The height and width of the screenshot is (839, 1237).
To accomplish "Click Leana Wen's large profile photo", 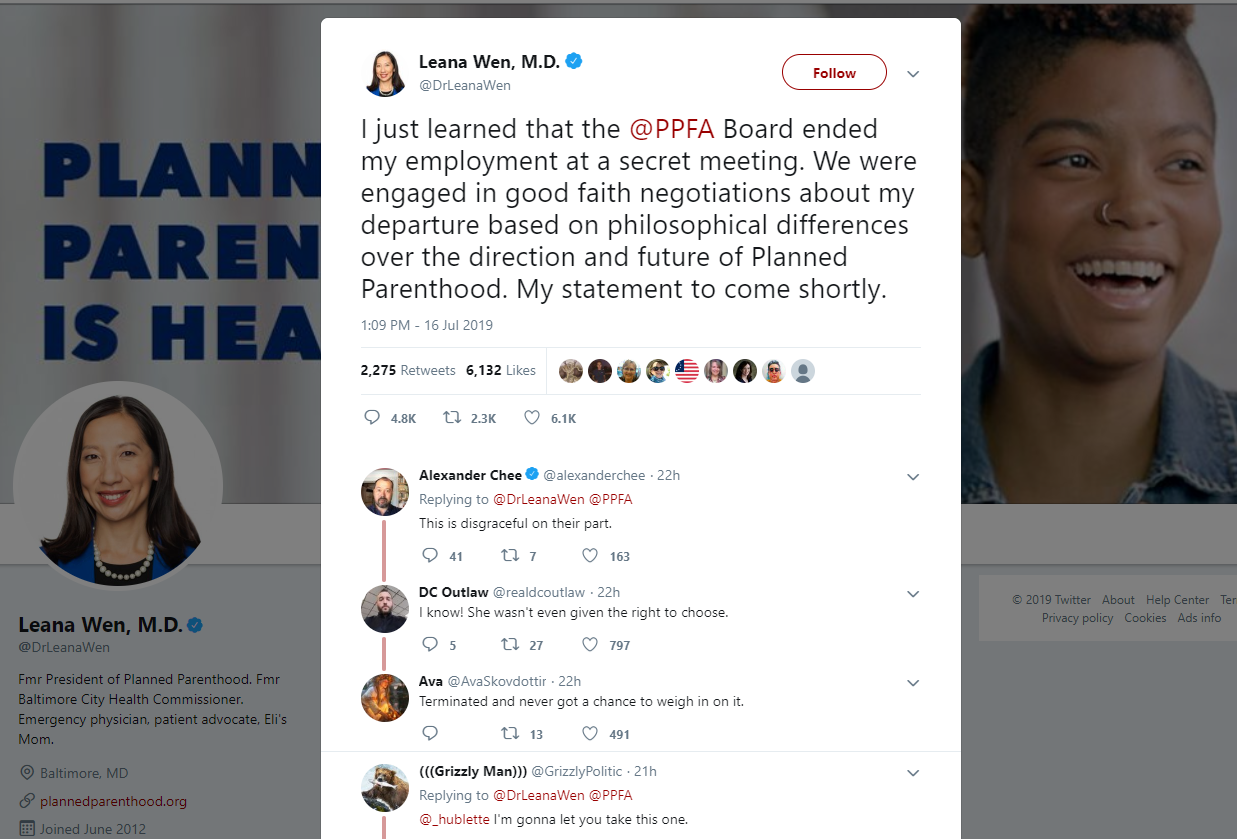I will click(118, 486).
